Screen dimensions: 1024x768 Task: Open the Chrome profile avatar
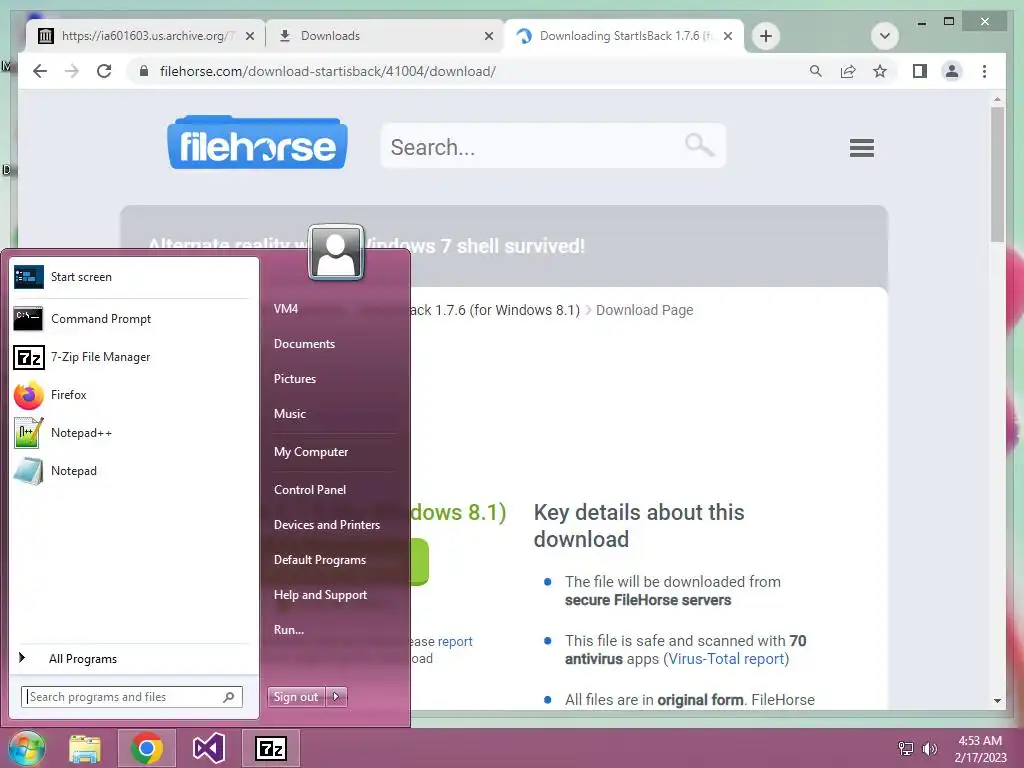[x=952, y=71]
